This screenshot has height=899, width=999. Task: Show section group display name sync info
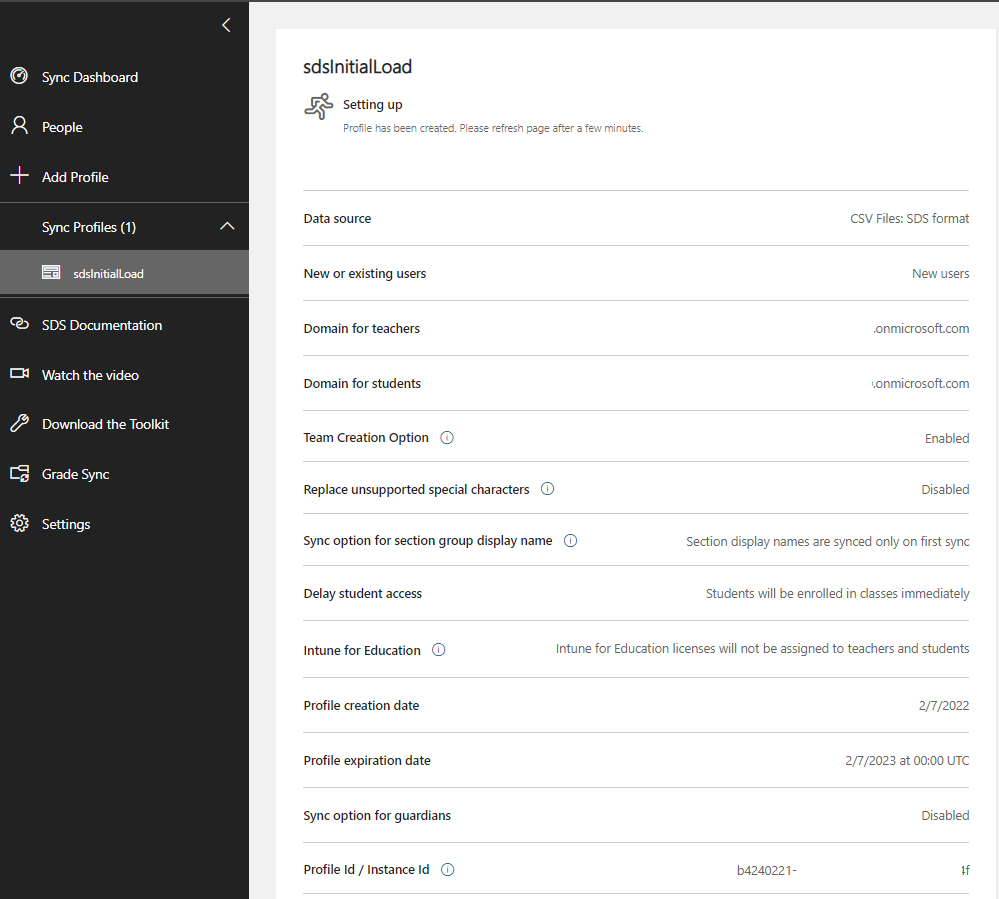coord(570,540)
